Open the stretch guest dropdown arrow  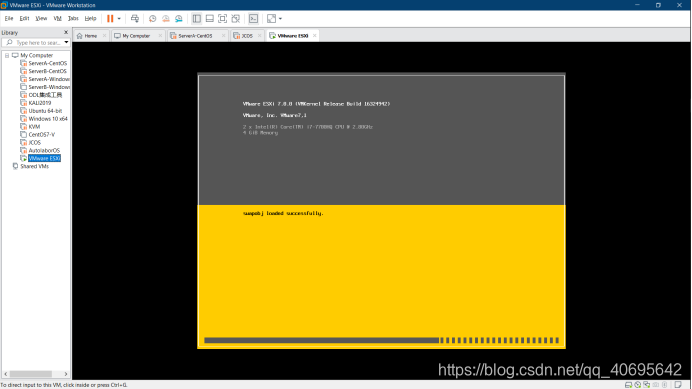click(280, 19)
